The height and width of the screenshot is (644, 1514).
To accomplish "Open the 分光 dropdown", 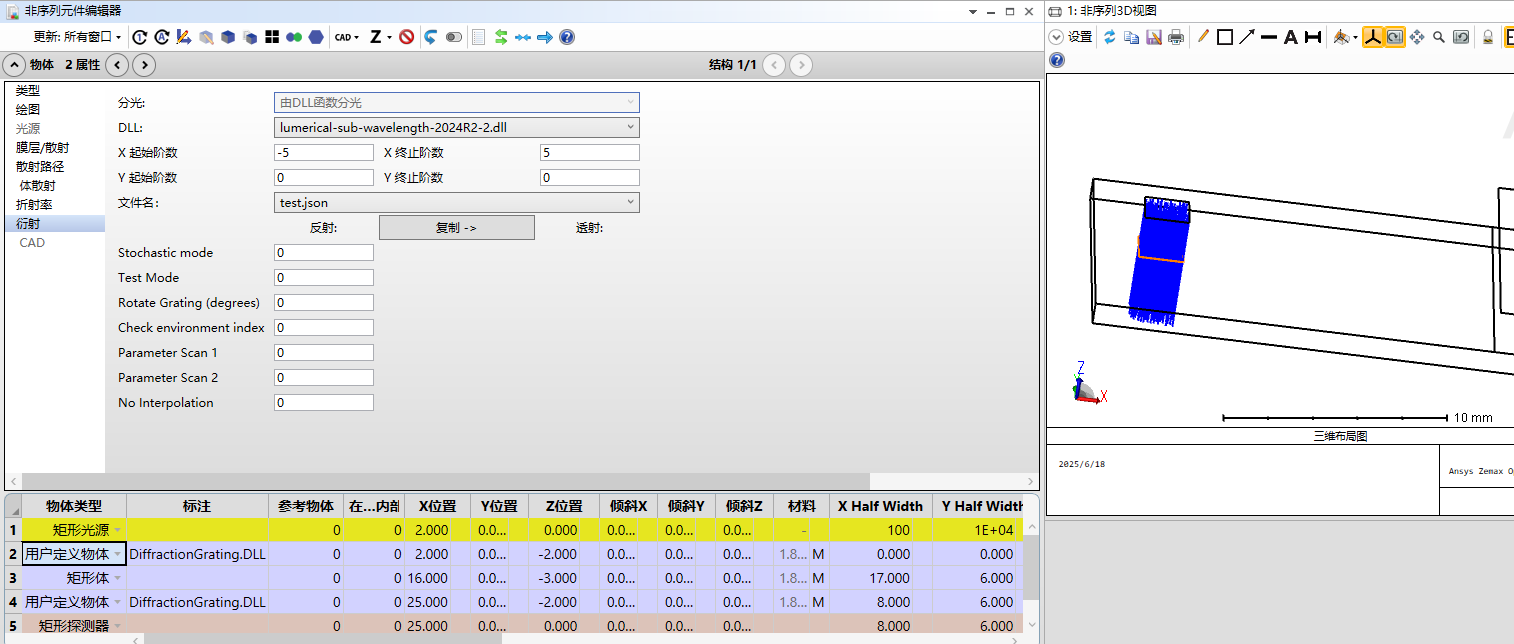I will point(457,102).
